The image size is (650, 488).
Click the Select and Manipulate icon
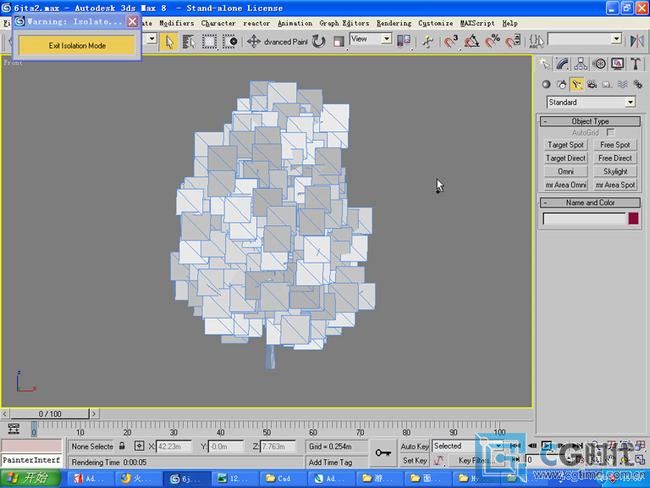(x=428, y=41)
